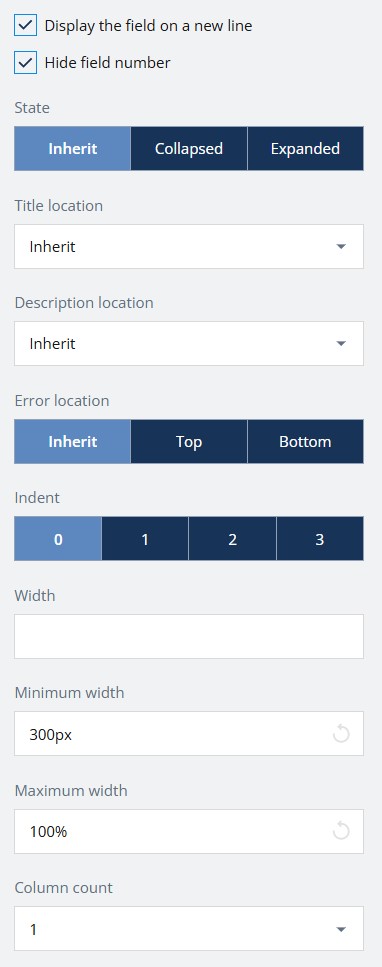382x967 pixels.
Task: Set State to Collapsed
Action: (x=189, y=149)
